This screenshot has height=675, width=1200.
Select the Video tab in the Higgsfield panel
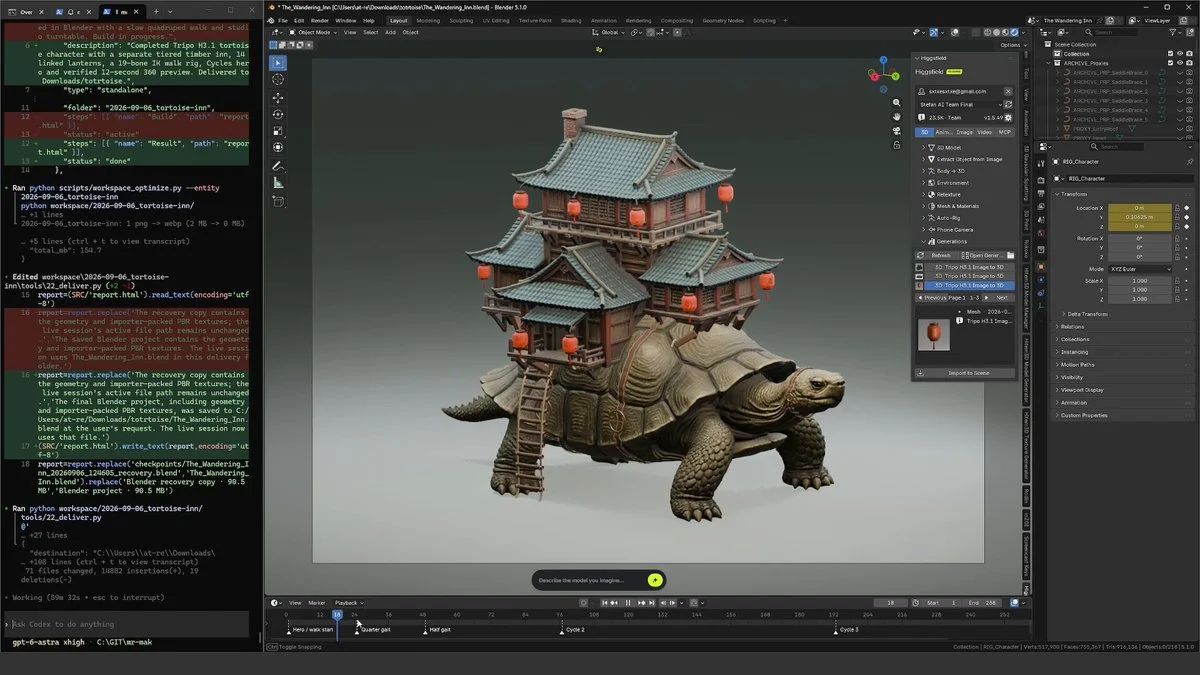(985, 132)
